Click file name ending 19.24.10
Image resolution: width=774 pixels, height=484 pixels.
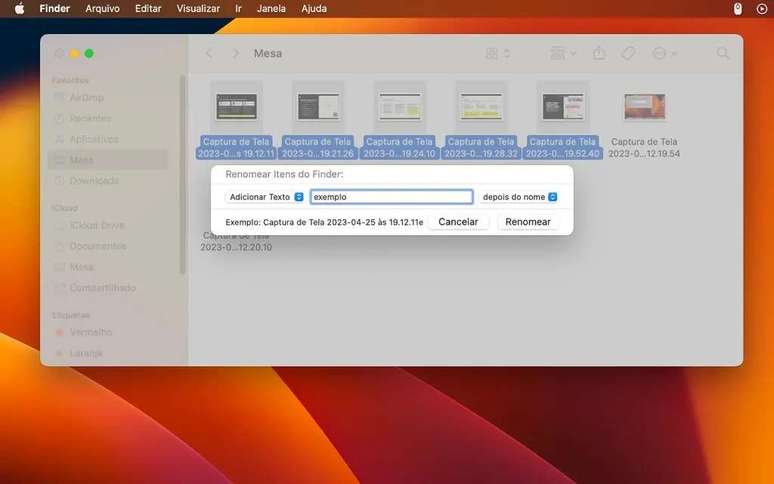399,148
